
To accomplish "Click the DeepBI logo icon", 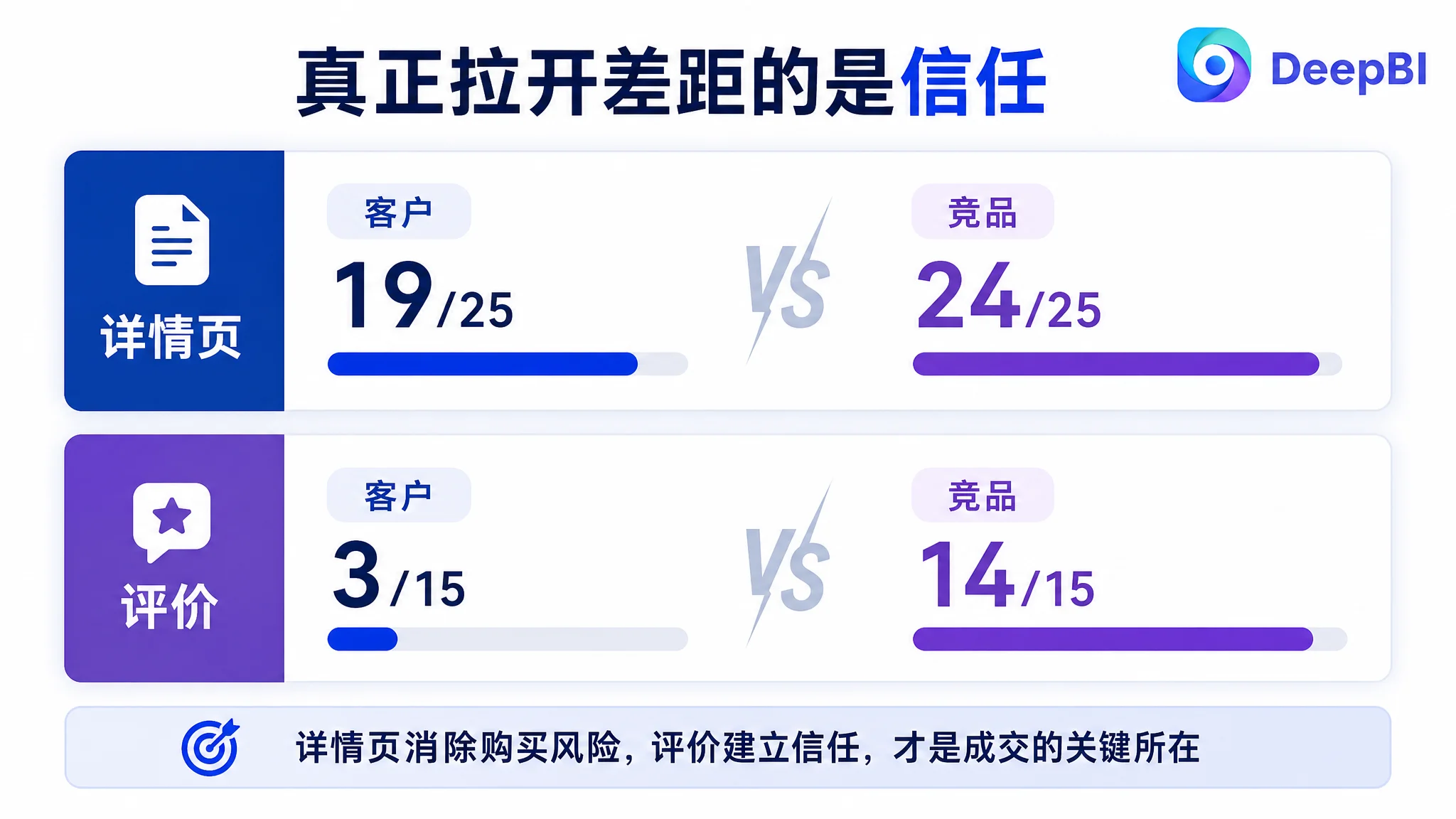I will pos(1214,65).
